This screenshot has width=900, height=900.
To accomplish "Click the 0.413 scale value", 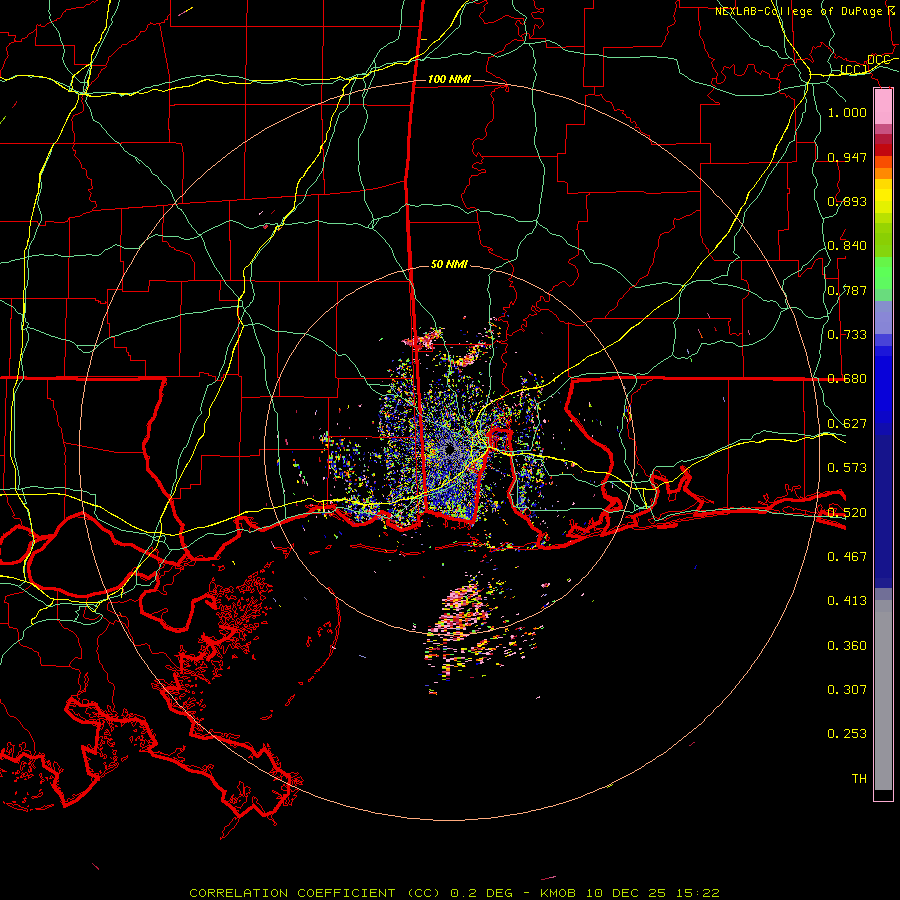I will coord(847,601).
